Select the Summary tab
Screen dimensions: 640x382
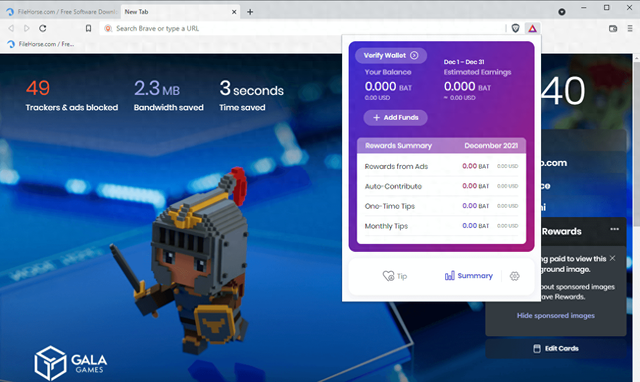[469, 276]
